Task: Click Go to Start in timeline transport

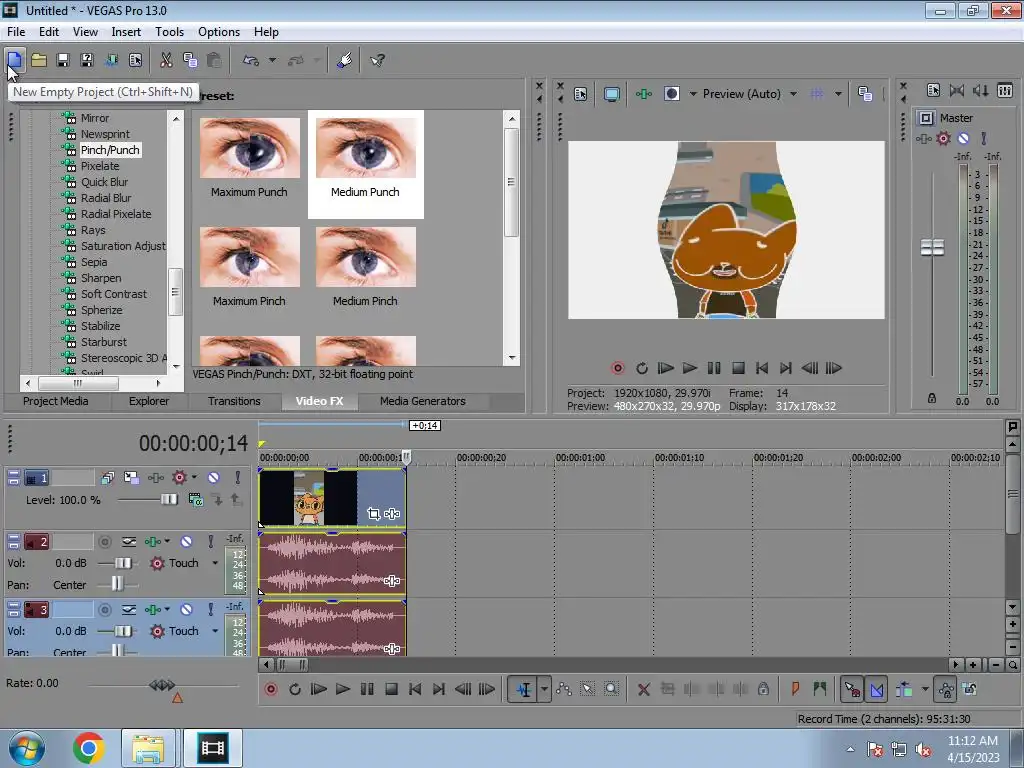Action: click(x=415, y=689)
